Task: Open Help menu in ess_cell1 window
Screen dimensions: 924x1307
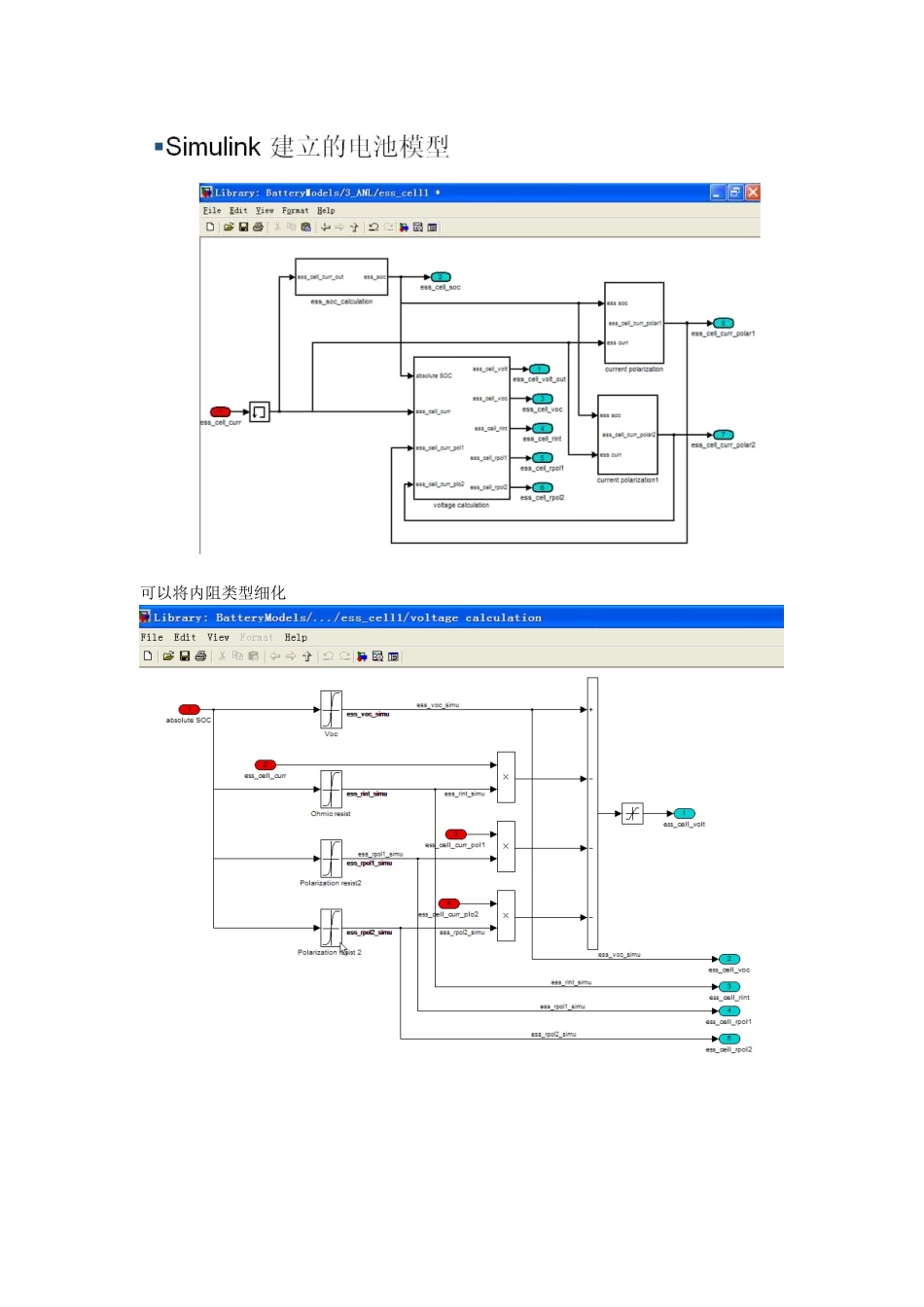Action: 326,210
